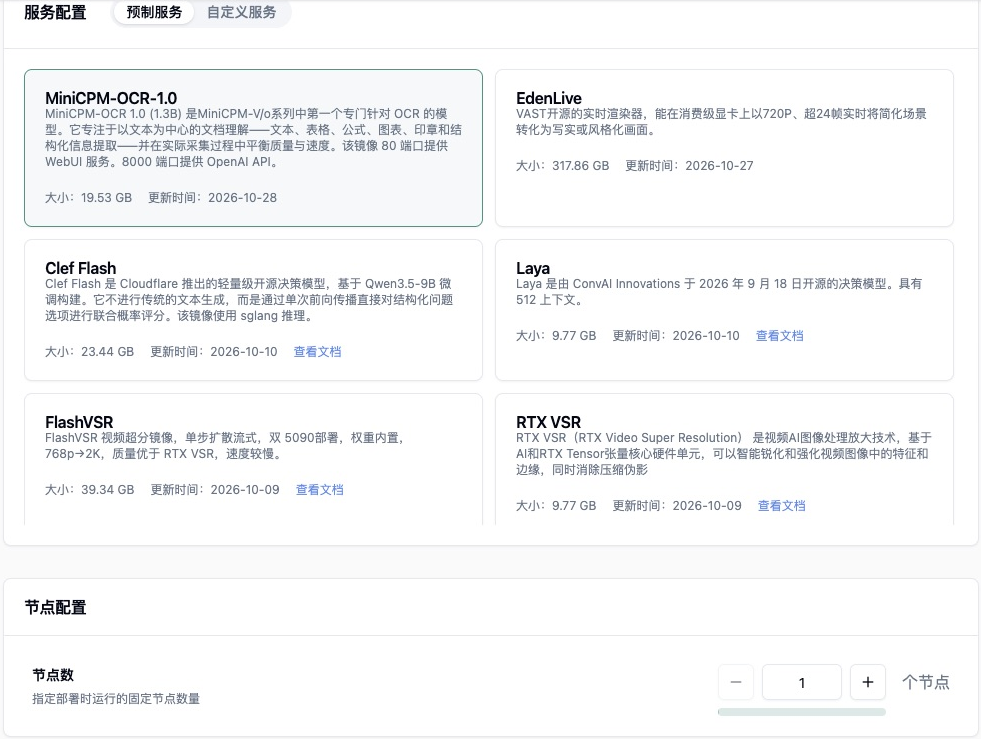
Task: Pick the RTX VSR service card
Action: pos(724,459)
